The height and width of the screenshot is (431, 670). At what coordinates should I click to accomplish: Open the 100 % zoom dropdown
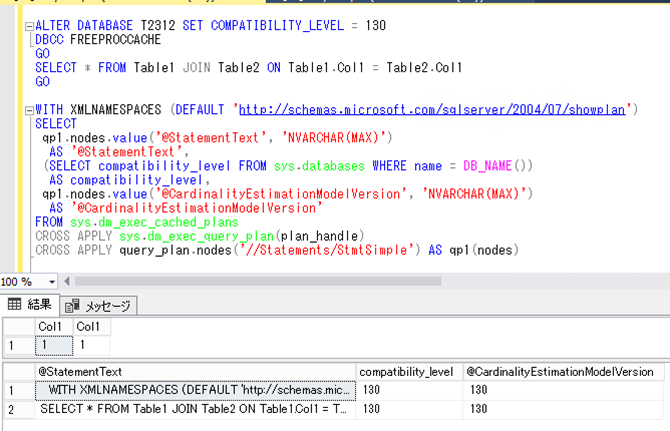click(50, 282)
